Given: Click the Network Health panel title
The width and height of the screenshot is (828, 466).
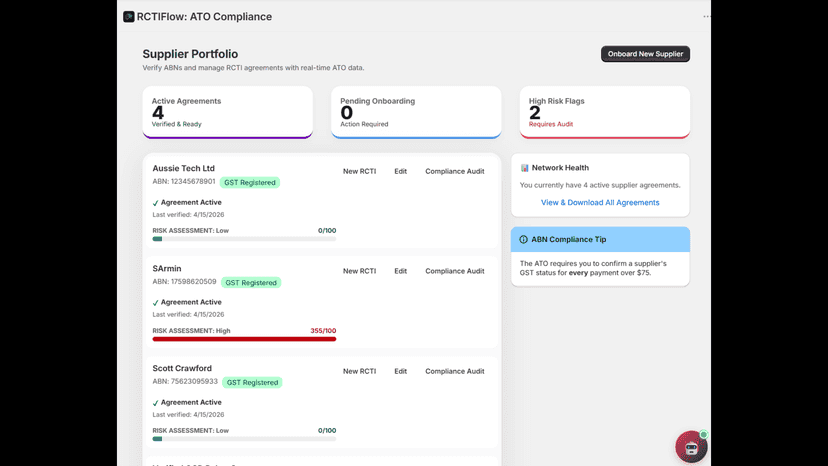Looking at the screenshot, I should click(x=560, y=167).
